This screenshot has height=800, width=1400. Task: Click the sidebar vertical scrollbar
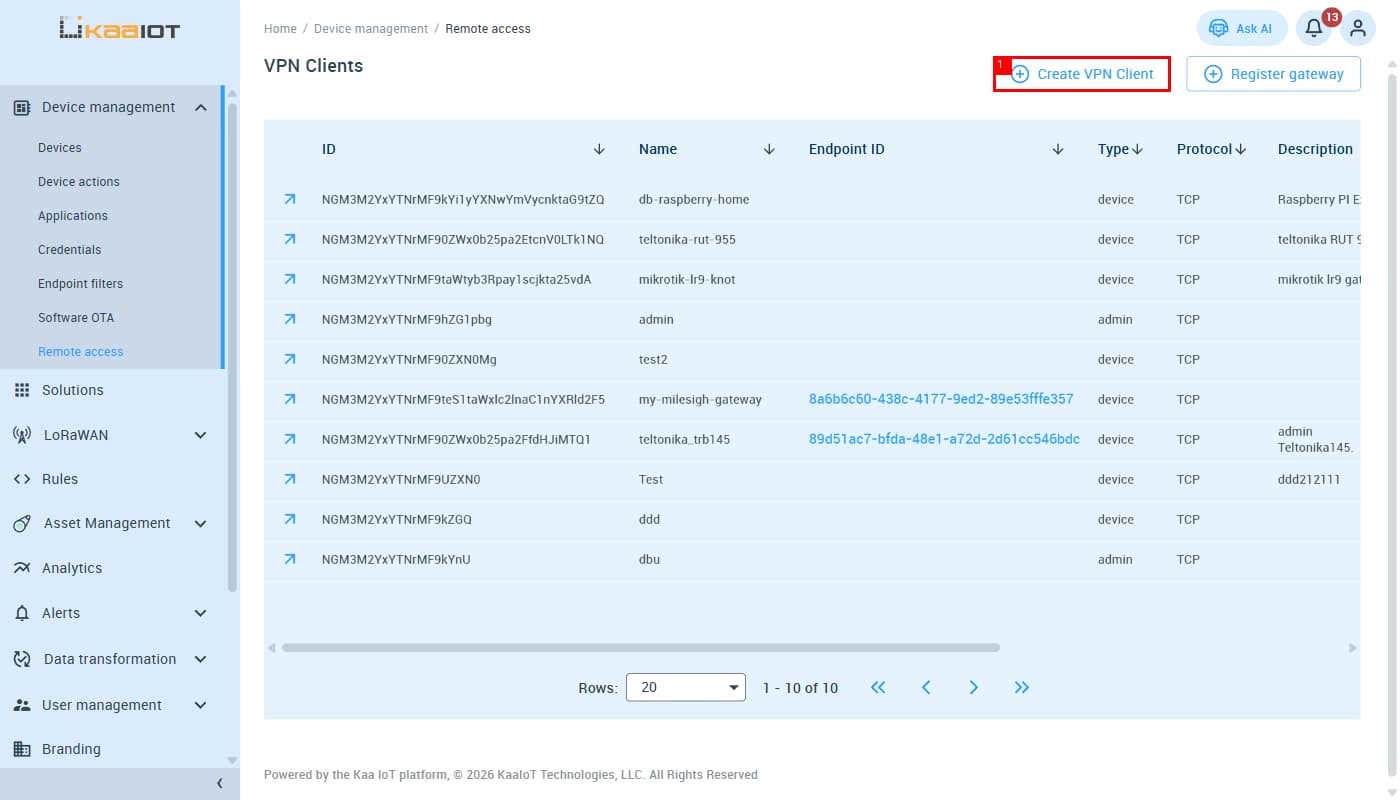tap(233, 346)
